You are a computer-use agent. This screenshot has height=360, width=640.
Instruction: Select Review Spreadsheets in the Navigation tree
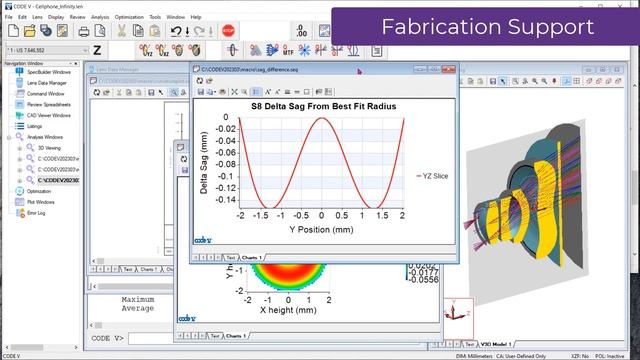click(x=49, y=105)
